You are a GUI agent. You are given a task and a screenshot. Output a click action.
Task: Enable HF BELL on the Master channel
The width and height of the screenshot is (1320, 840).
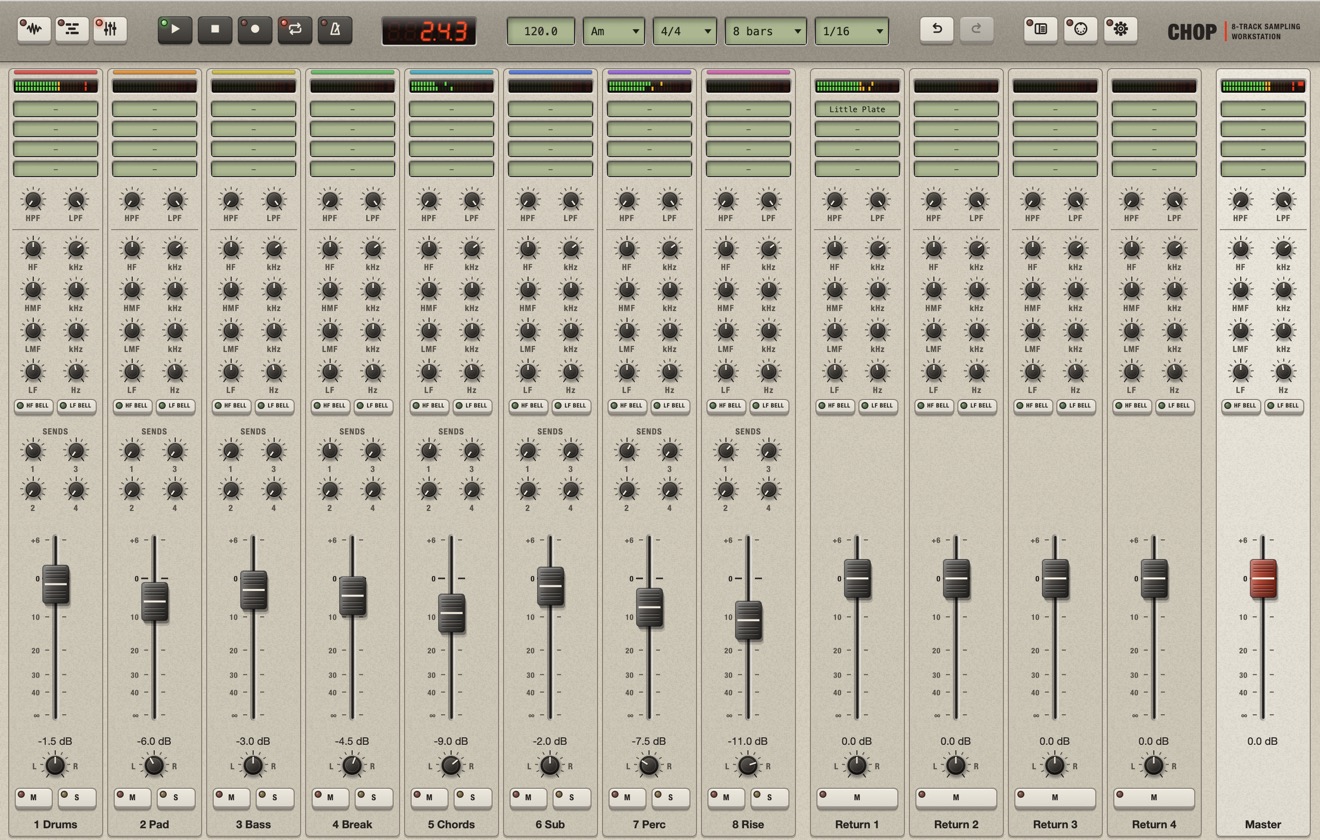coord(1241,406)
